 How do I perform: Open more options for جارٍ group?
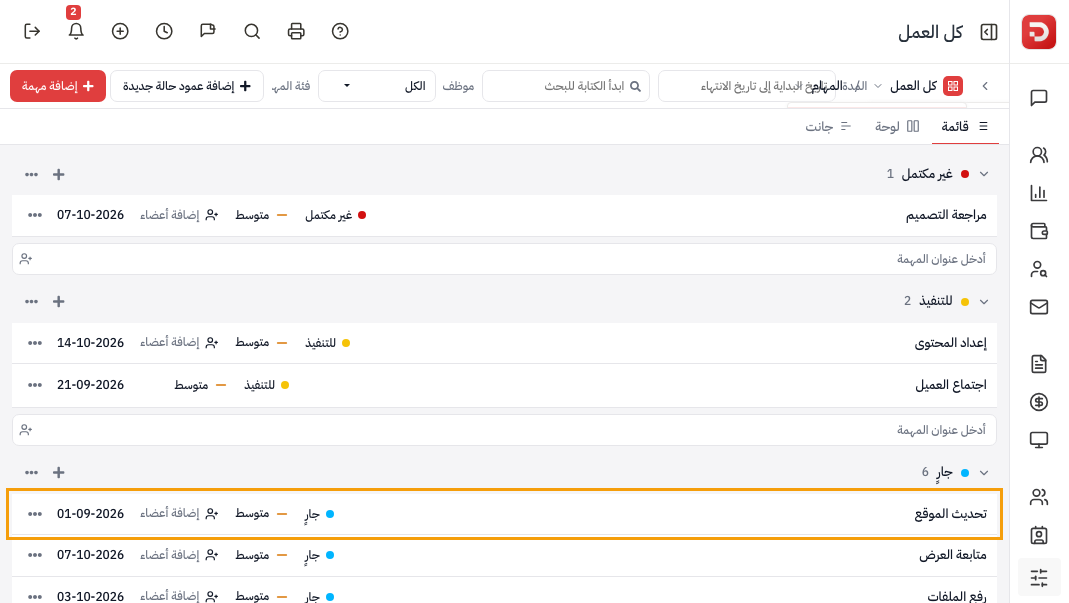[x=31, y=473]
